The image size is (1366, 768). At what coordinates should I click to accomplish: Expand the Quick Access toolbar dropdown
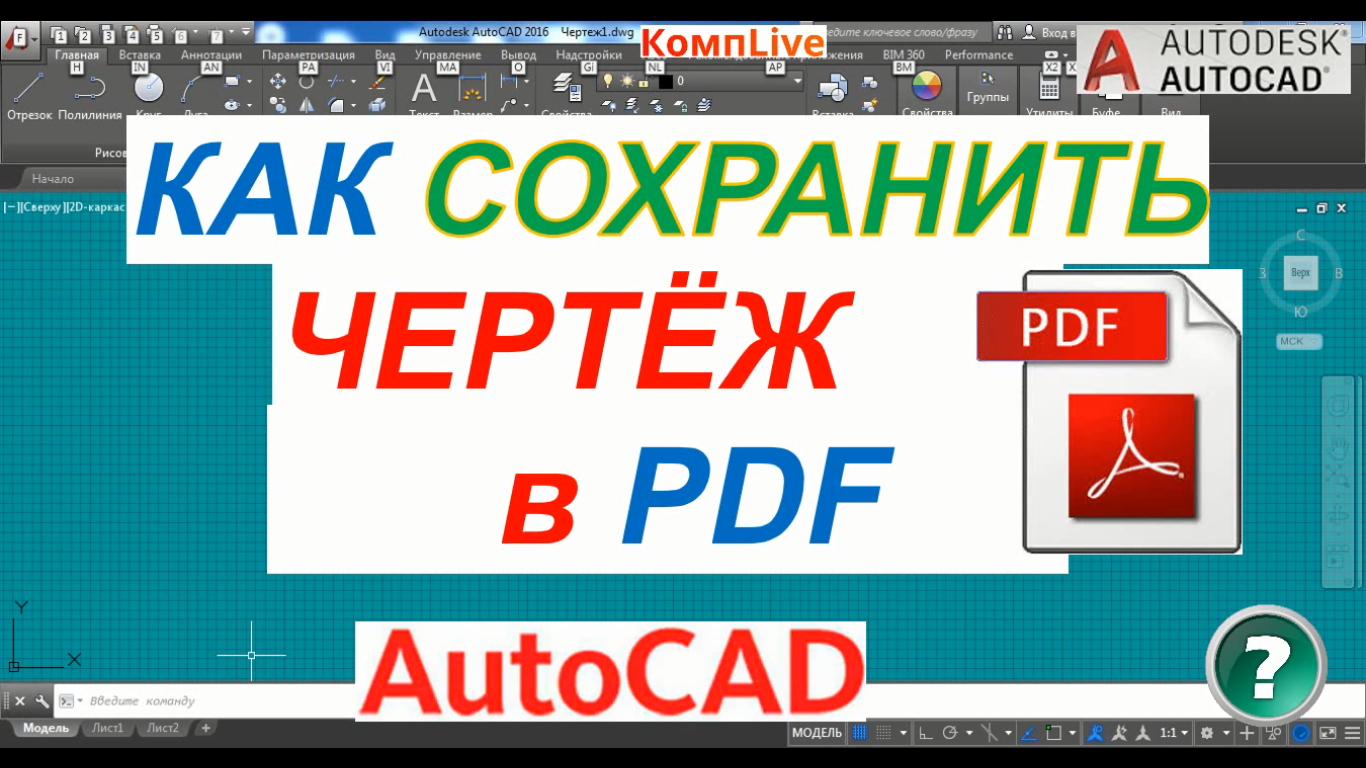tap(246, 34)
